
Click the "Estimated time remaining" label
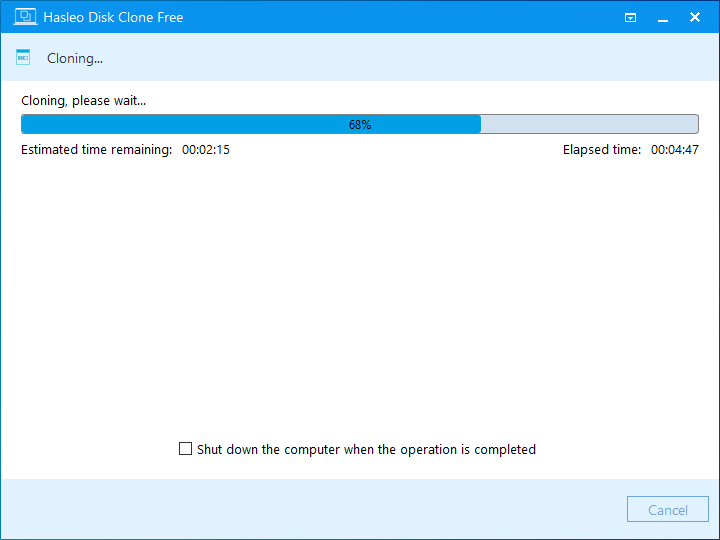point(97,150)
